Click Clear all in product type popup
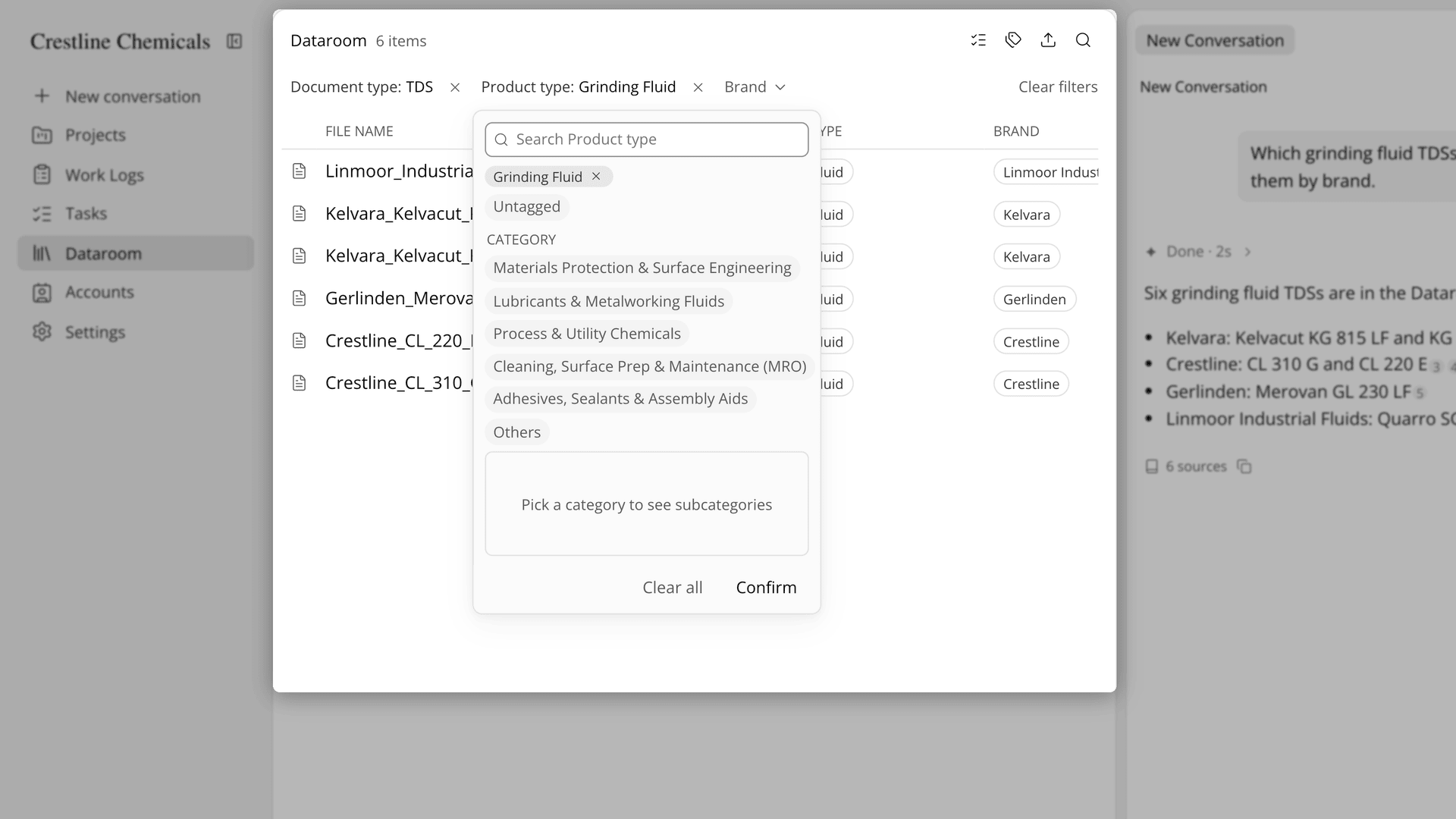 pos(673,588)
